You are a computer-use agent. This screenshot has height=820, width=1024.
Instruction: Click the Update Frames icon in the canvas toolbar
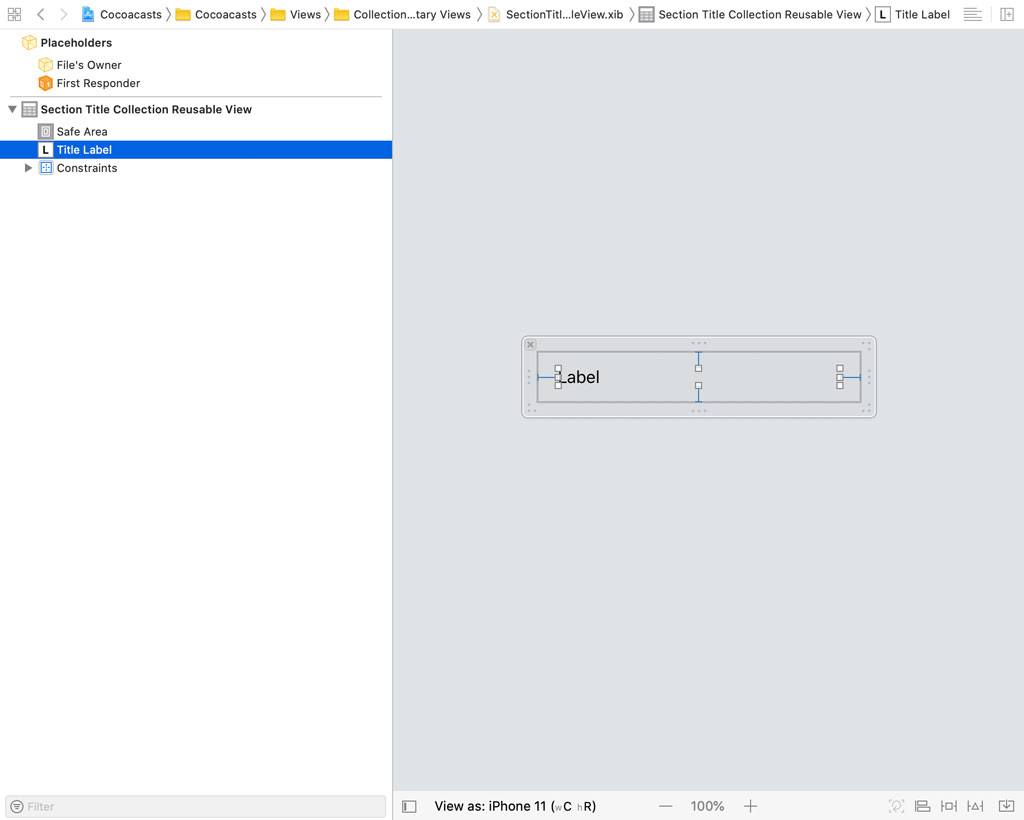pos(896,806)
